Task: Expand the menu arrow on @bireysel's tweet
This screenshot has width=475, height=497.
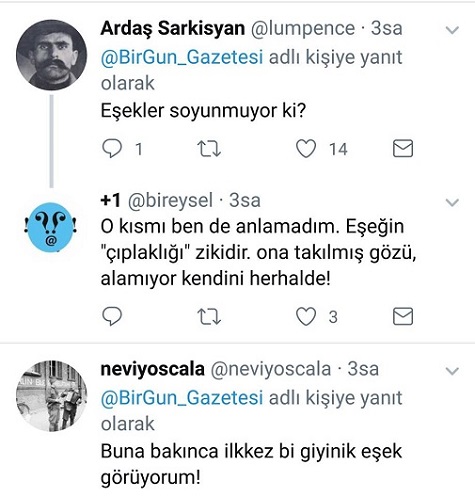Action: click(452, 202)
